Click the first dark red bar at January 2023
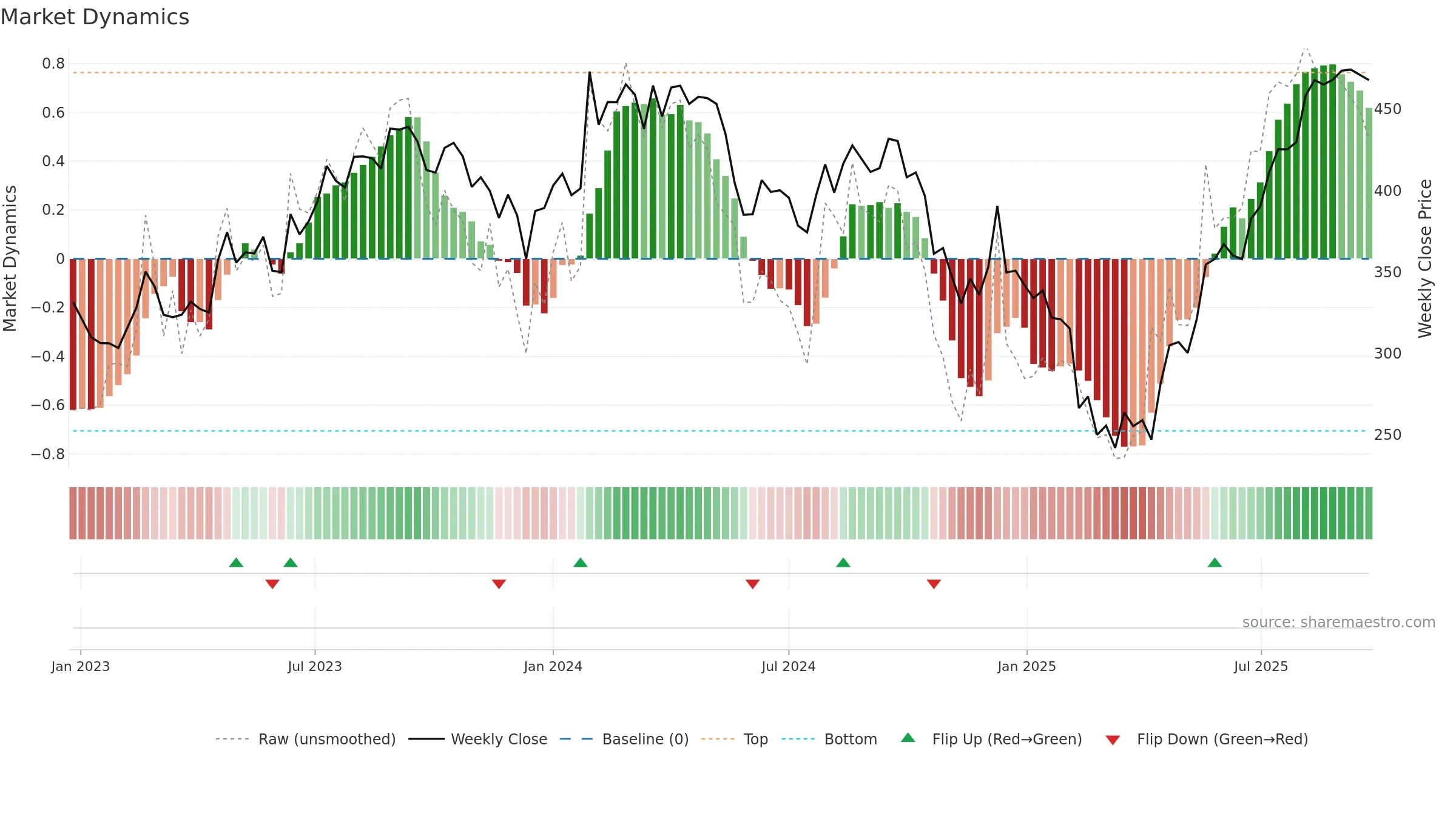The width and height of the screenshot is (1456, 819). coord(73,334)
